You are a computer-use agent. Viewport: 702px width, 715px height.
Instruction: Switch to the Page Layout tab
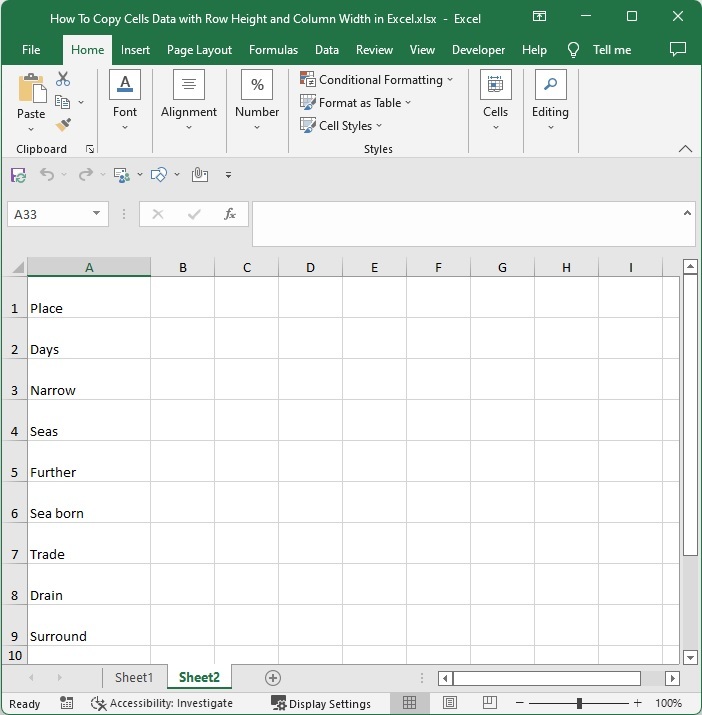coord(199,50)
